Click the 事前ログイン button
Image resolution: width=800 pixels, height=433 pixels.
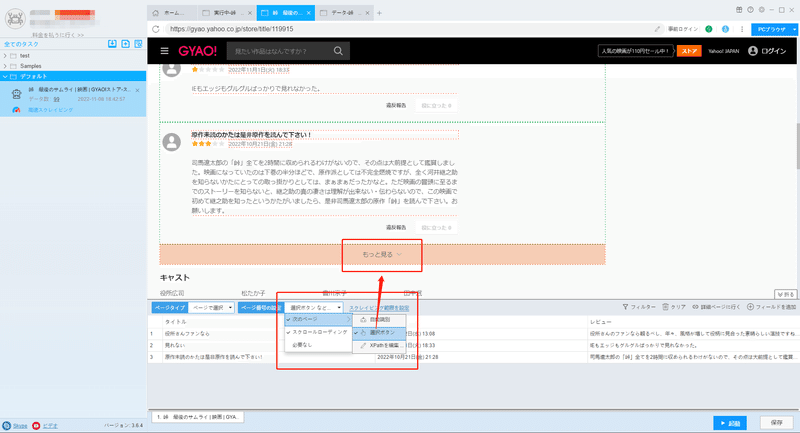click(x=683, y=29)
